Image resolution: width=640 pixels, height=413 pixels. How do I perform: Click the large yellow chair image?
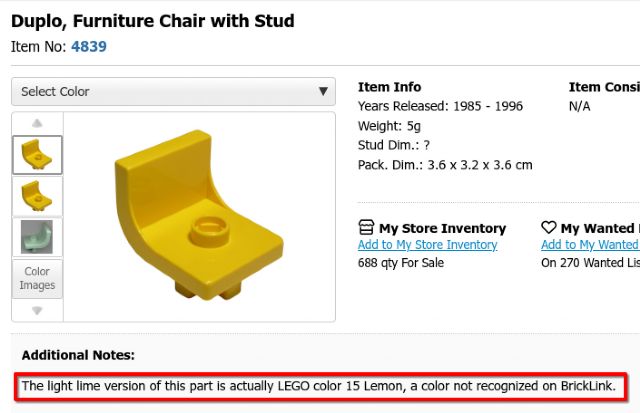tap(200, 217)
